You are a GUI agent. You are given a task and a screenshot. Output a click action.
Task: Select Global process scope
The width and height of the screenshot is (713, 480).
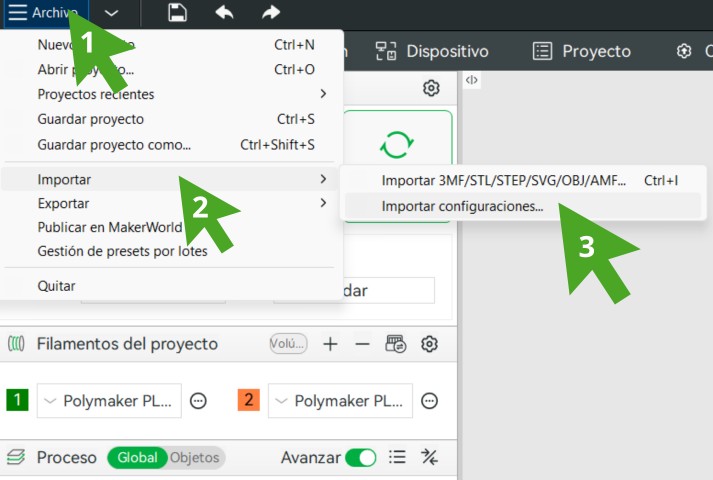[137, 457]
